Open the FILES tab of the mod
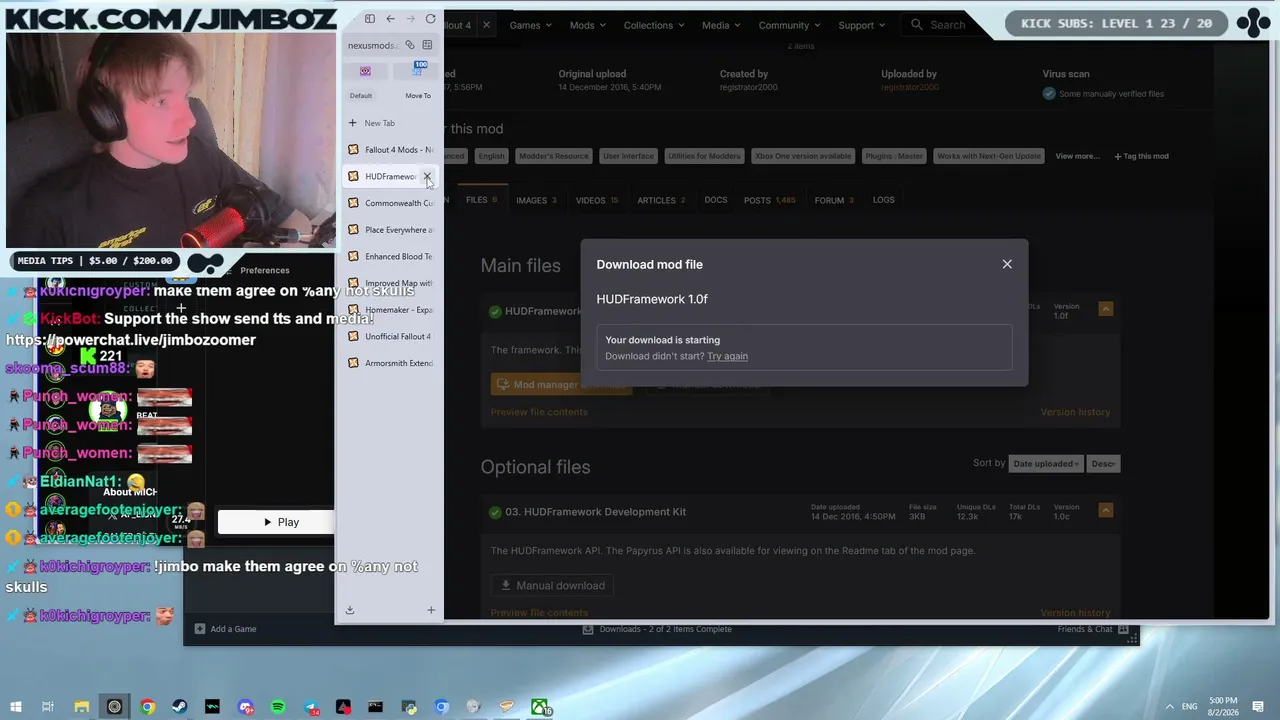Viewport: 1280px width, 720px height. click(481, 200)
